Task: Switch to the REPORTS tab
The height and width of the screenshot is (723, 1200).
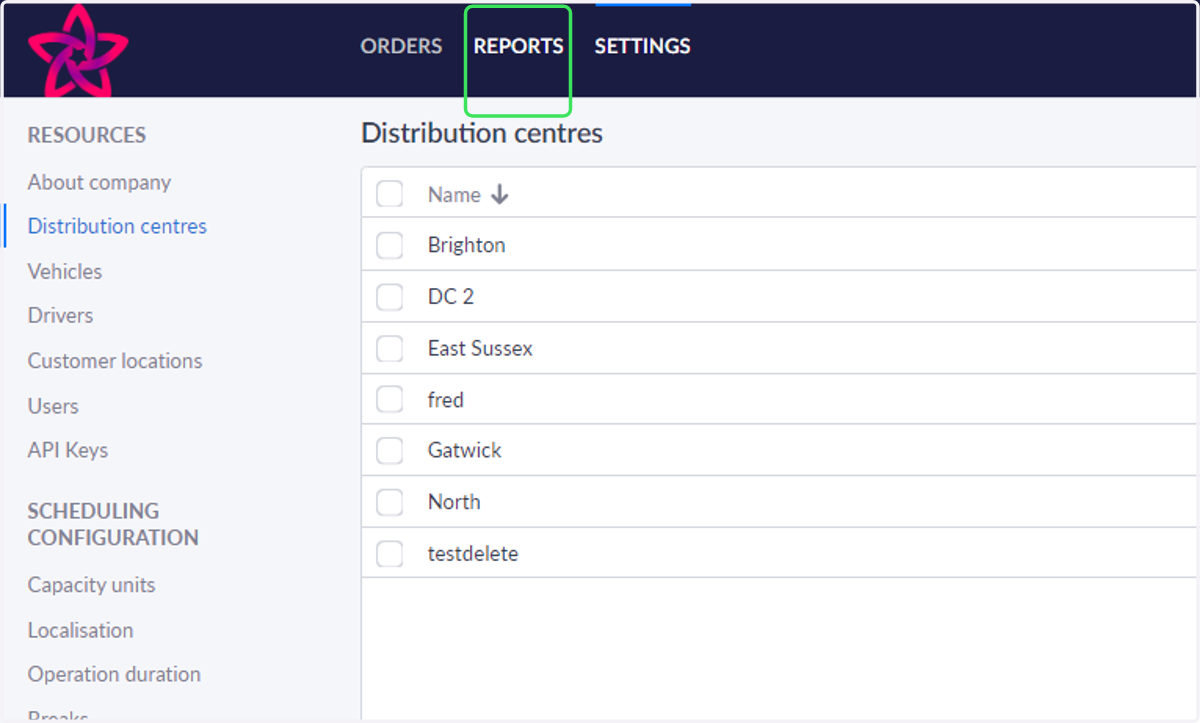Action: tap(518, 46)
